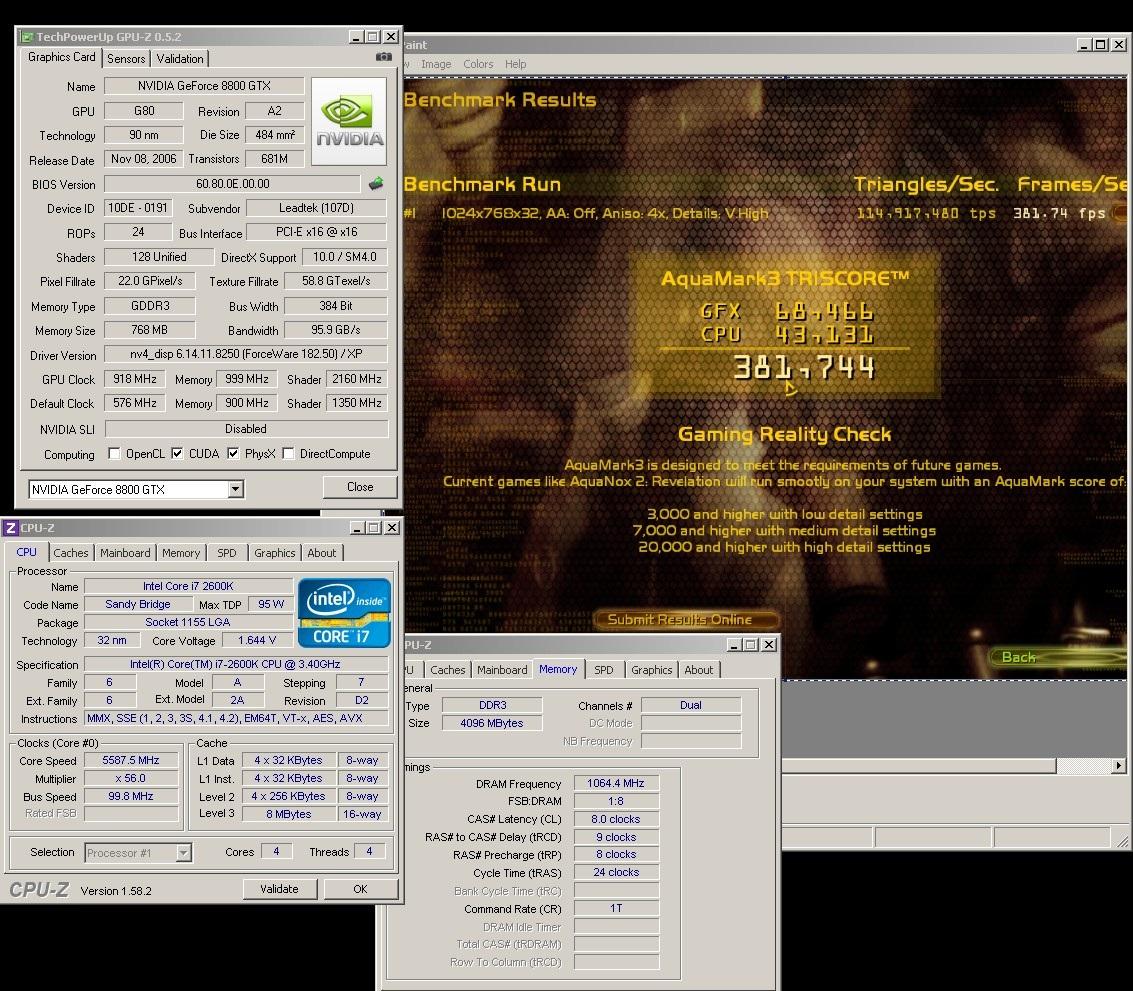Image resolution: width=1133 pixels, height=991 pixels.
Task: Click the BIOS Version field 60.80.0E.00.00
Action: [233, 184]
